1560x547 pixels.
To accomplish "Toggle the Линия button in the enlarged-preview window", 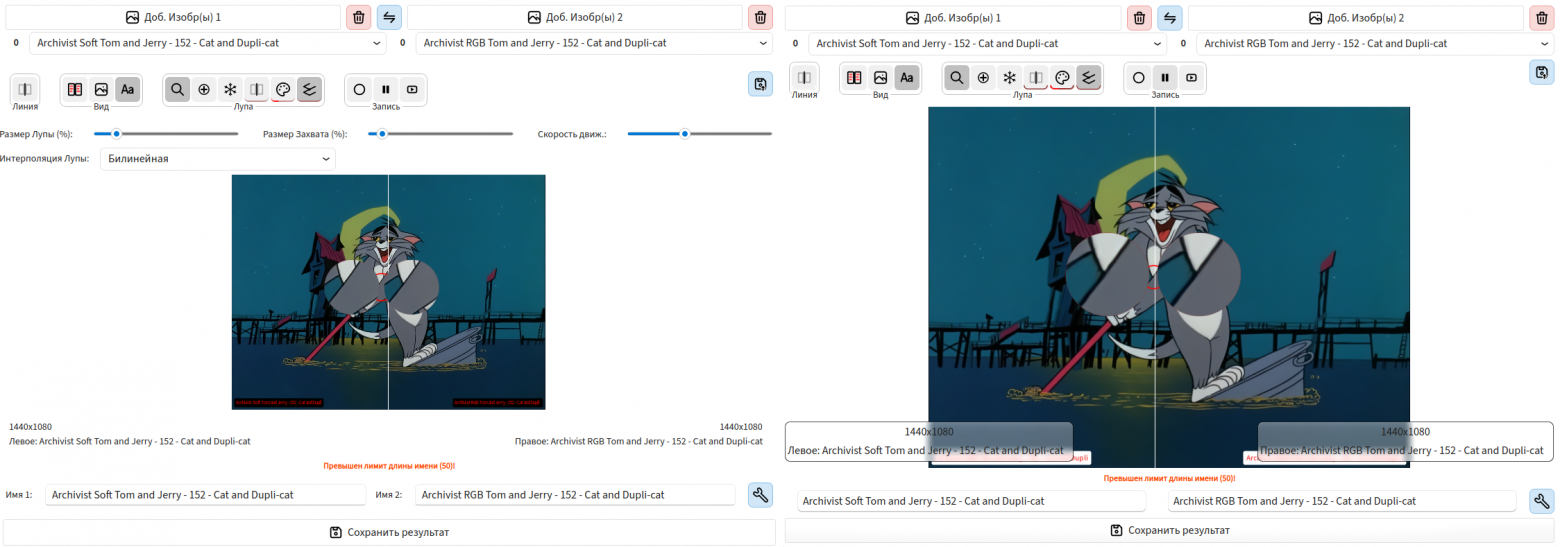I will point(804,77).
